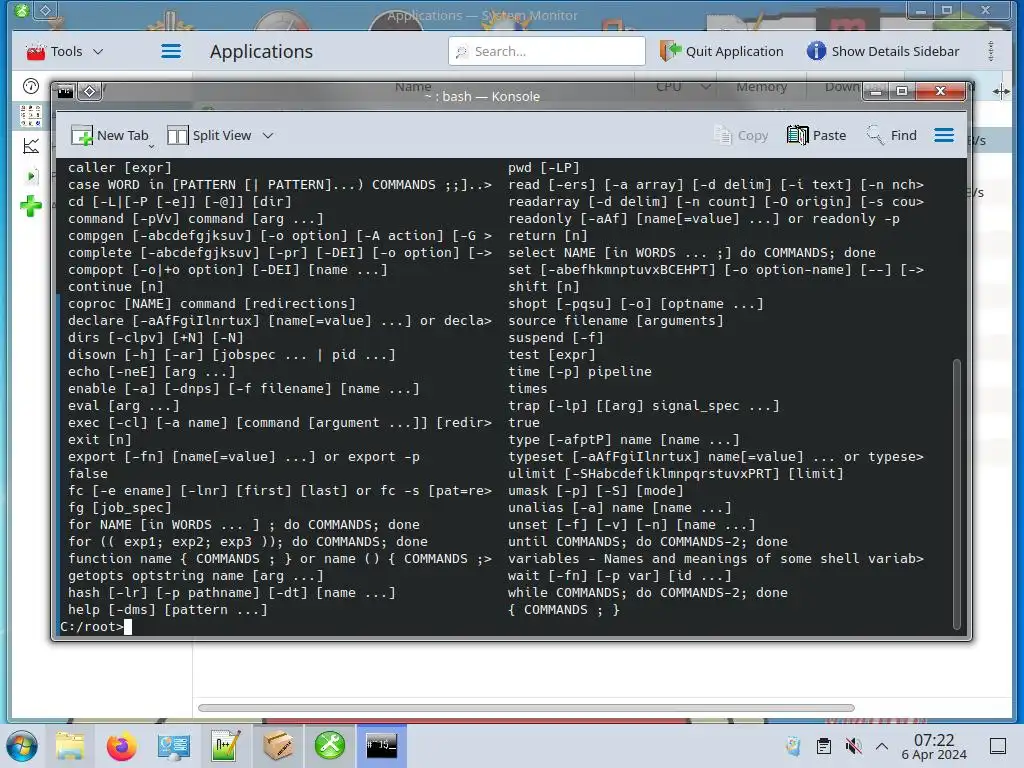This screenshot has height=768, width=1024.
Task: Toggle keep-on-all-desktops pin in Konsole title bar
Action: (89, 91)
